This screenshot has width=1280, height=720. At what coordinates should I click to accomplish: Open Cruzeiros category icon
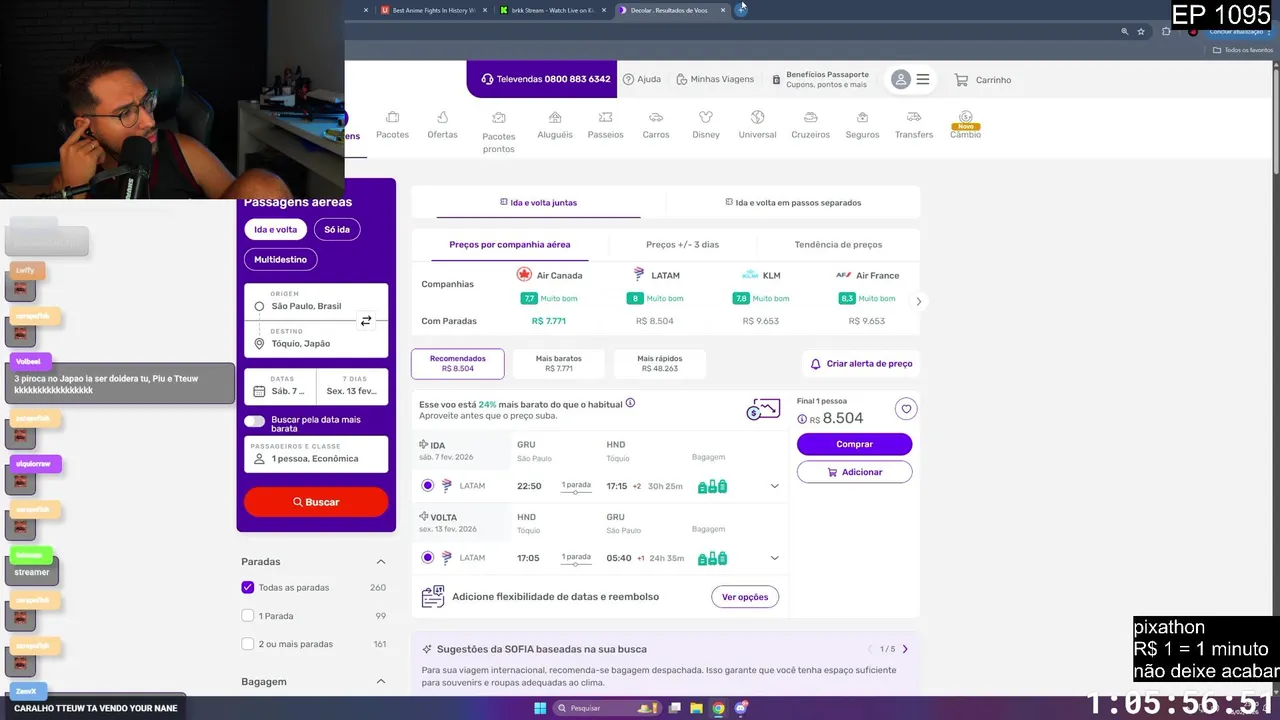point(810,125)
